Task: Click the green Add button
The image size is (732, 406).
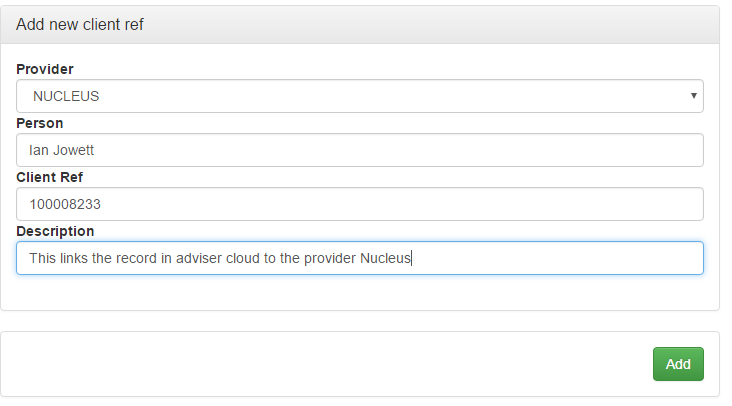Action: (x=678, y=364)
